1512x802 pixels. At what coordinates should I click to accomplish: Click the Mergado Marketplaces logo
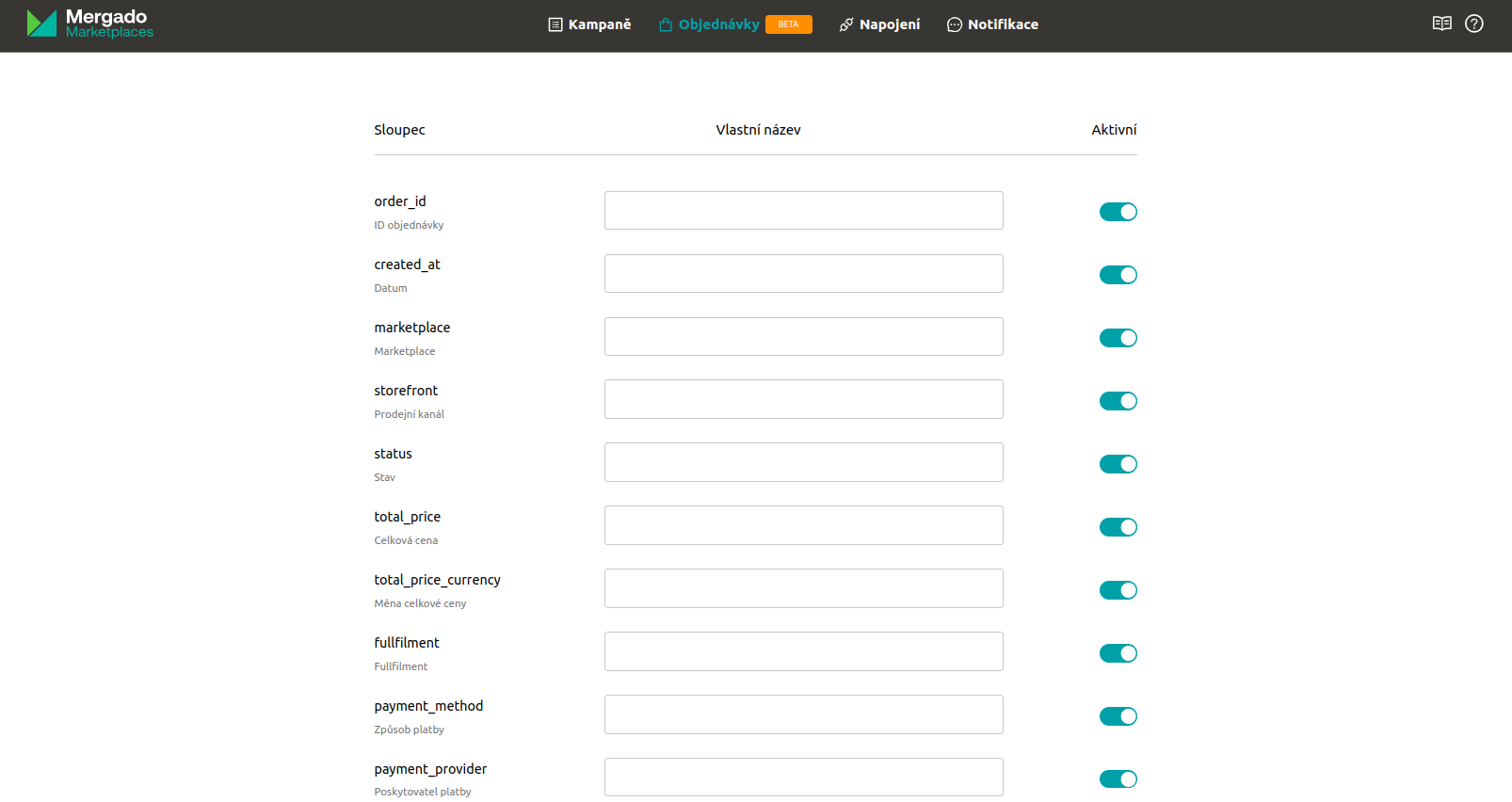point(89,24)
